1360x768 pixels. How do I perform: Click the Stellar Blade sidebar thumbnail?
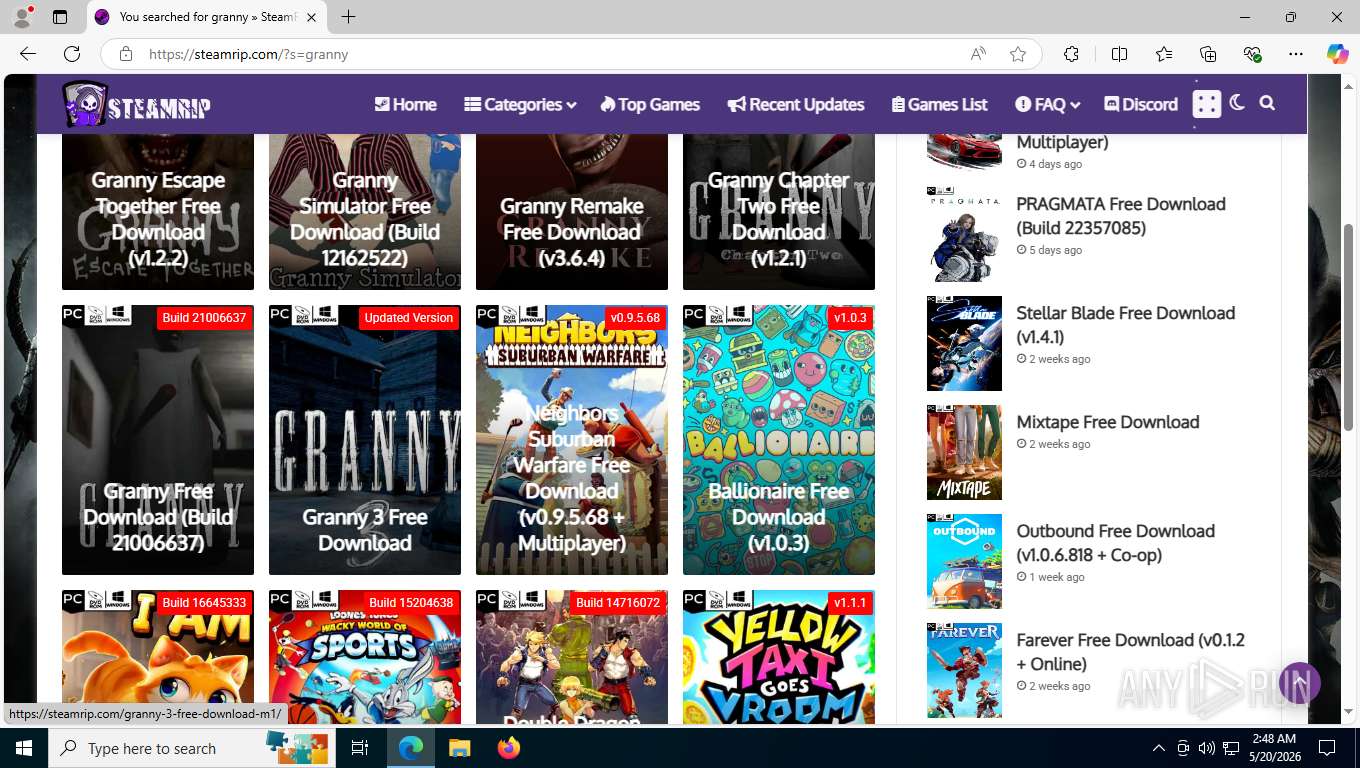point(964,343)
